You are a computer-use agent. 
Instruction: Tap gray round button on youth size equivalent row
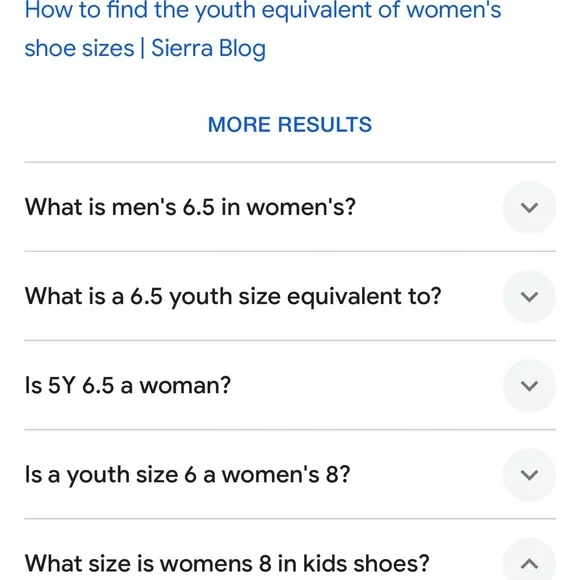pos(529,296)
